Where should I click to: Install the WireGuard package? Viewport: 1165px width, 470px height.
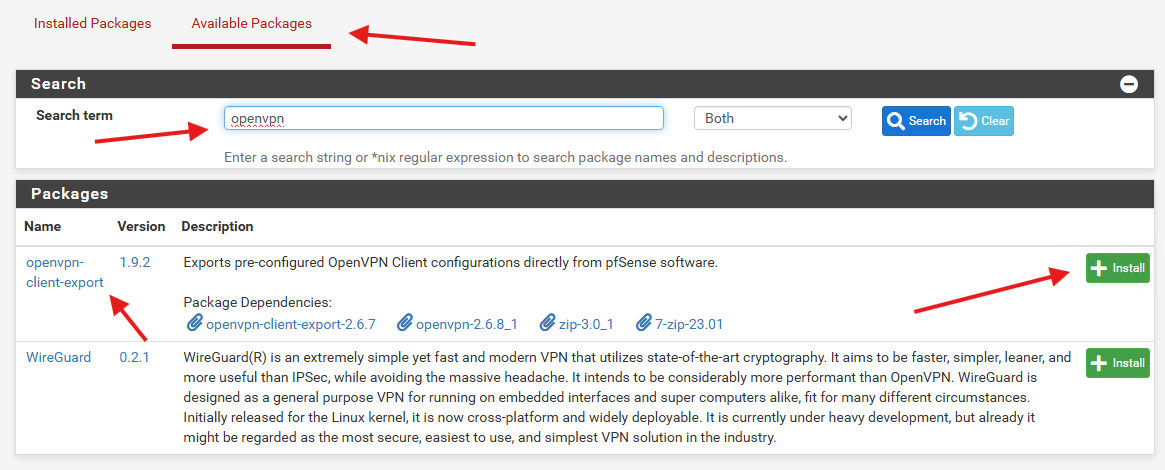(1117, 363)
